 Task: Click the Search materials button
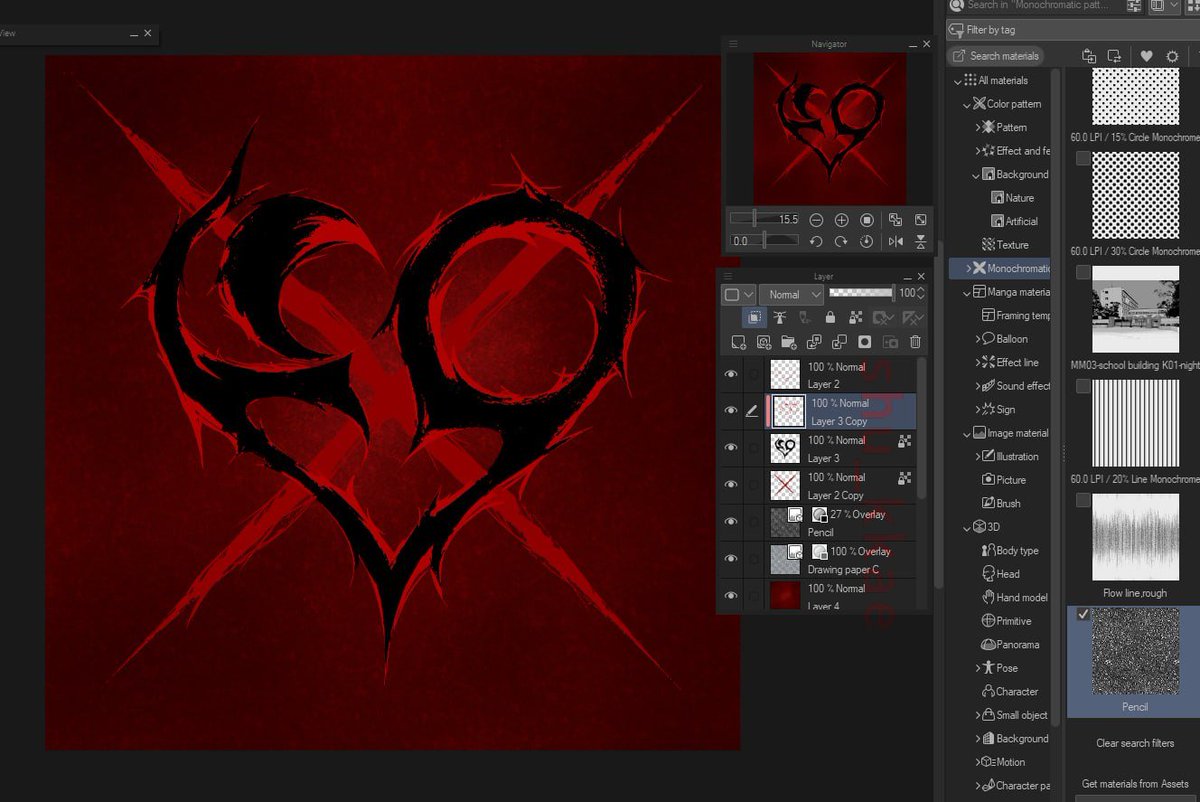point(995,56)
